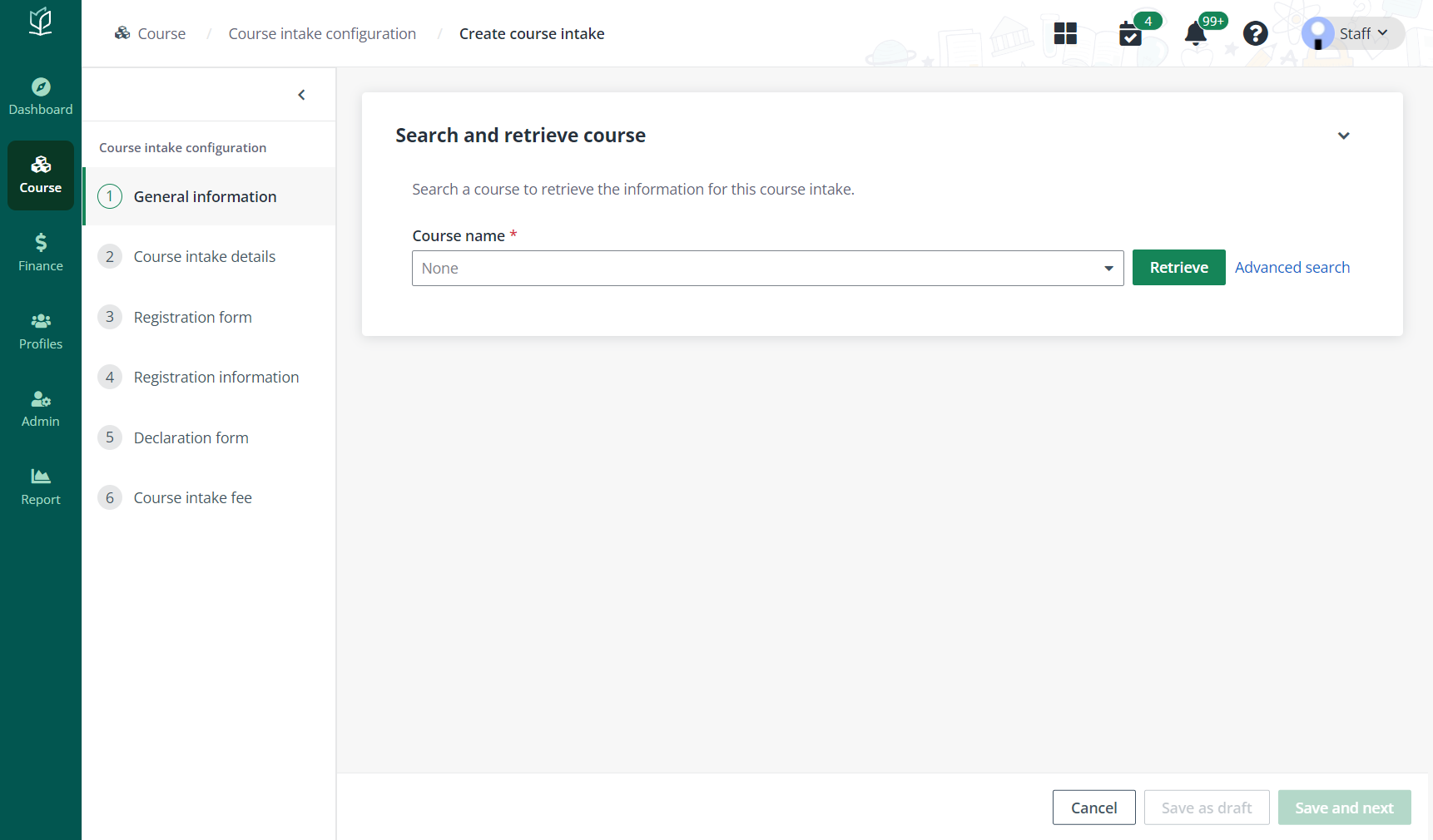Open the Course name dropdown
This screenshot has width=1433, height=840.
(x=767, y=268)
